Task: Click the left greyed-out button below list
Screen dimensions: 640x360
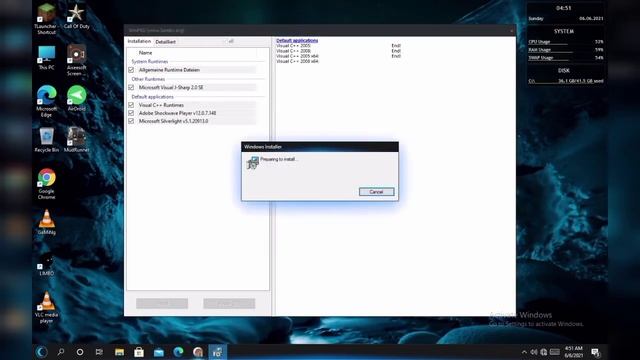Action: point(162,303)
